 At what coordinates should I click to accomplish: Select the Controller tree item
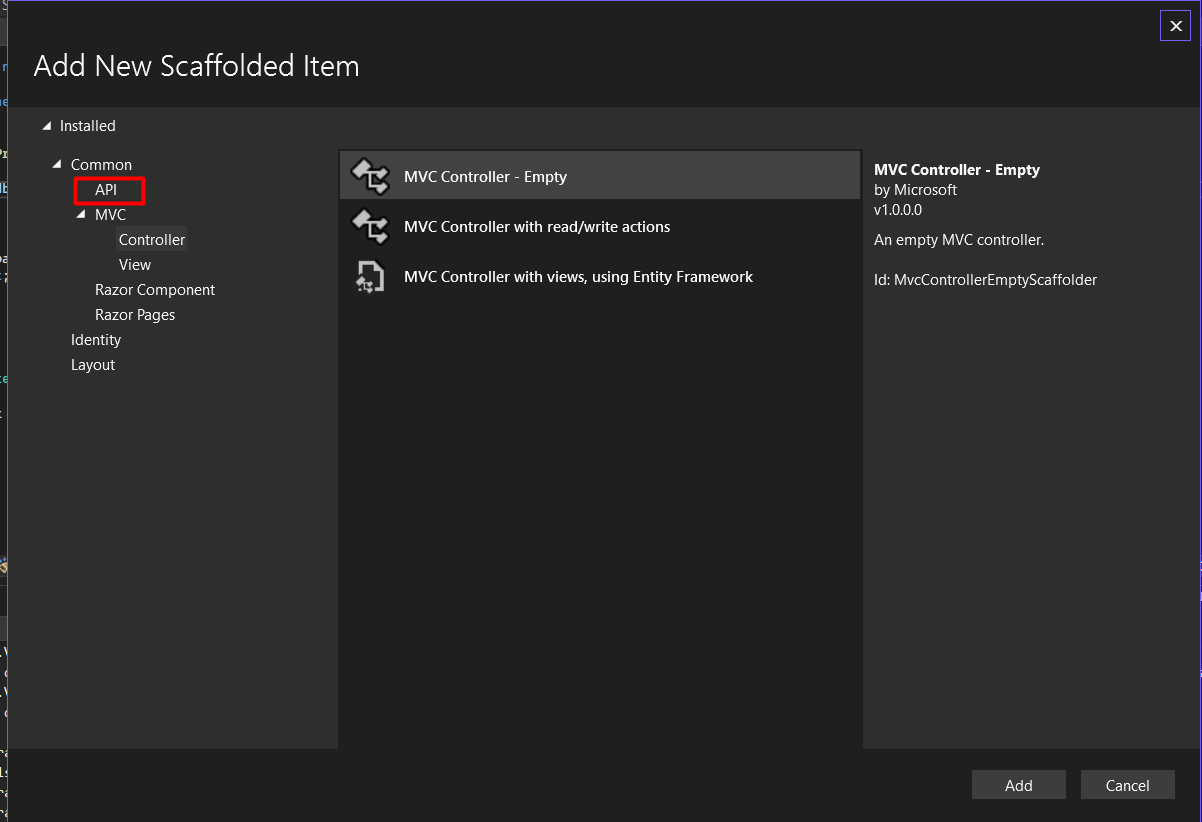tap(152, 240)
